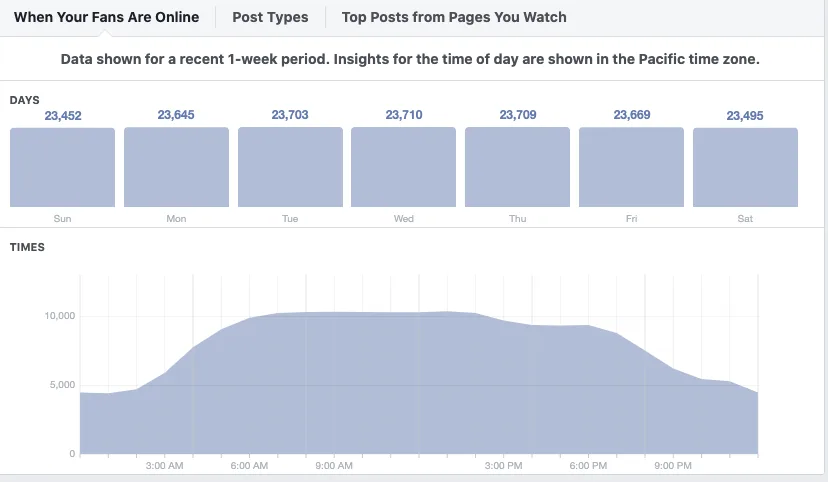Screen dimensions: 828x482
Task: Open Top Posts from Pages You Watch tab
Action: 454,17
